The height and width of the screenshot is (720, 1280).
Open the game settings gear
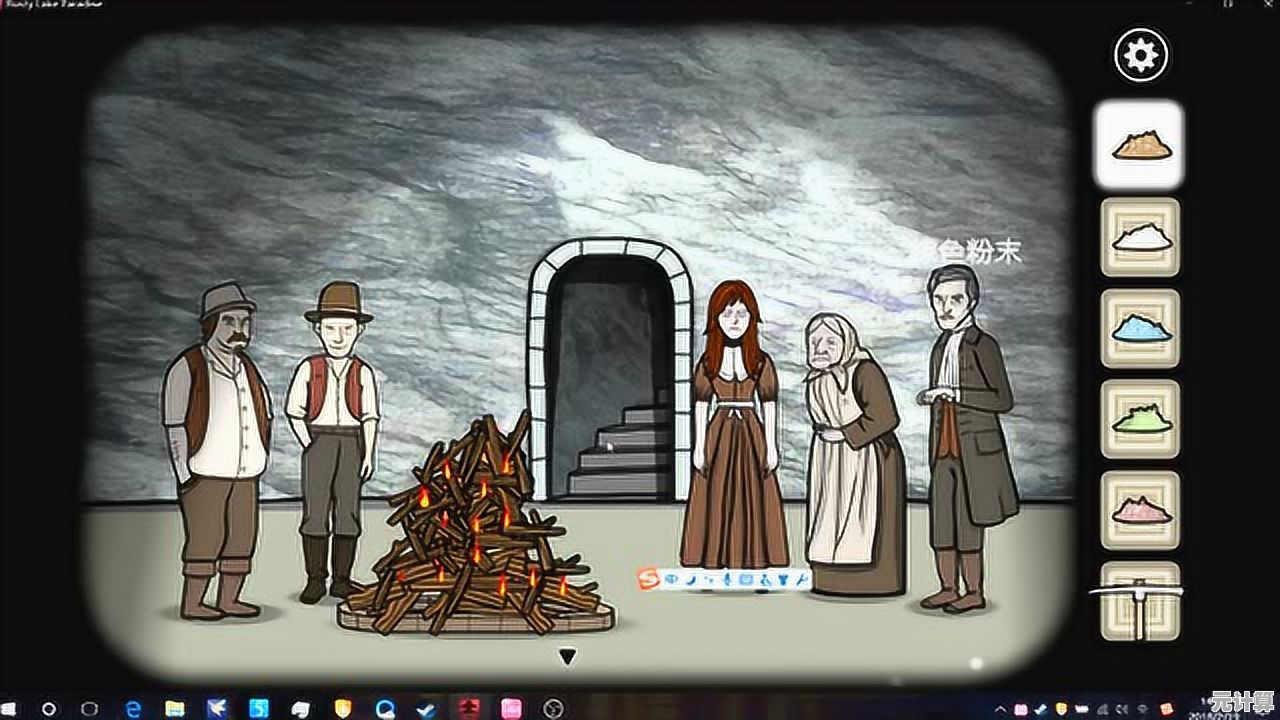click(1140, 56)
